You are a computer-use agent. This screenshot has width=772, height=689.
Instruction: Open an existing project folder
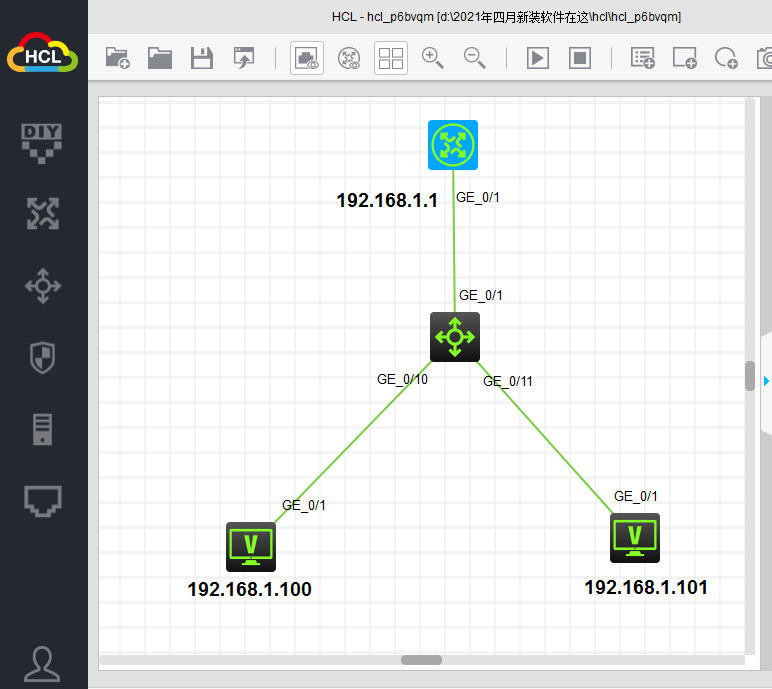pyautogui.click(x=160, y=58)
